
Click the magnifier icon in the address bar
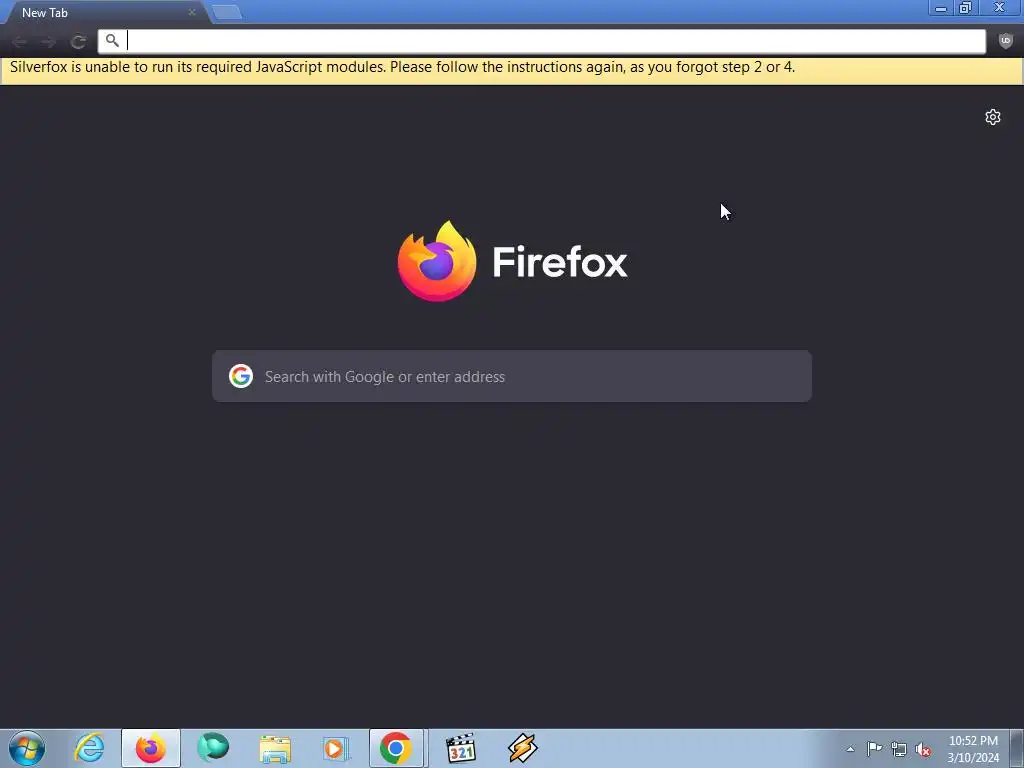pyautogui.click(x=112, y=40)
